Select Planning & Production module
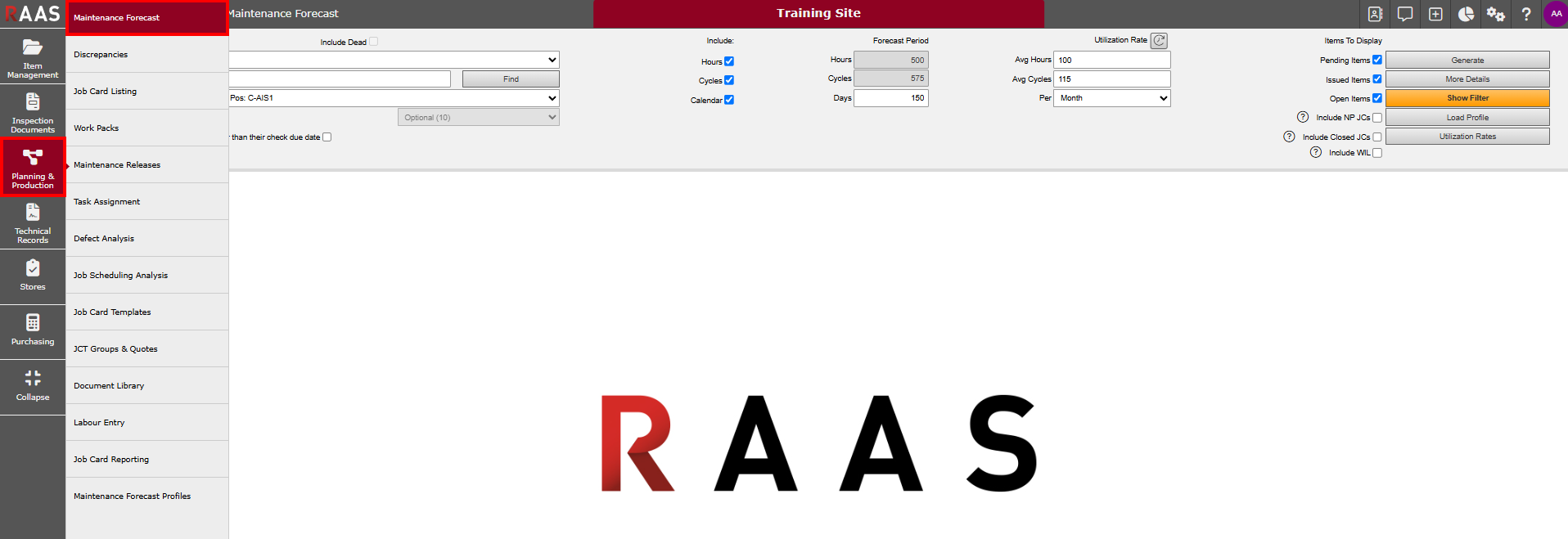Screen dimensions: 1568x539 (33, 168)
